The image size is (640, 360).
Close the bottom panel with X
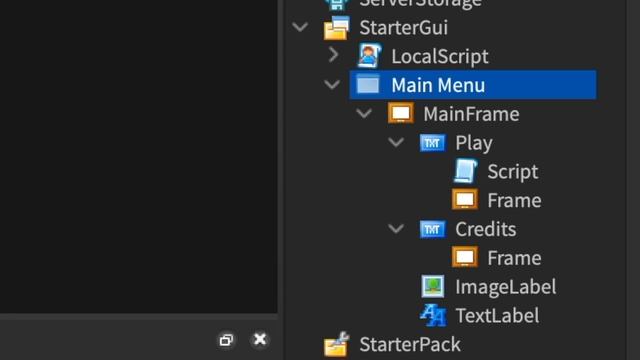(x=260, y=339)
